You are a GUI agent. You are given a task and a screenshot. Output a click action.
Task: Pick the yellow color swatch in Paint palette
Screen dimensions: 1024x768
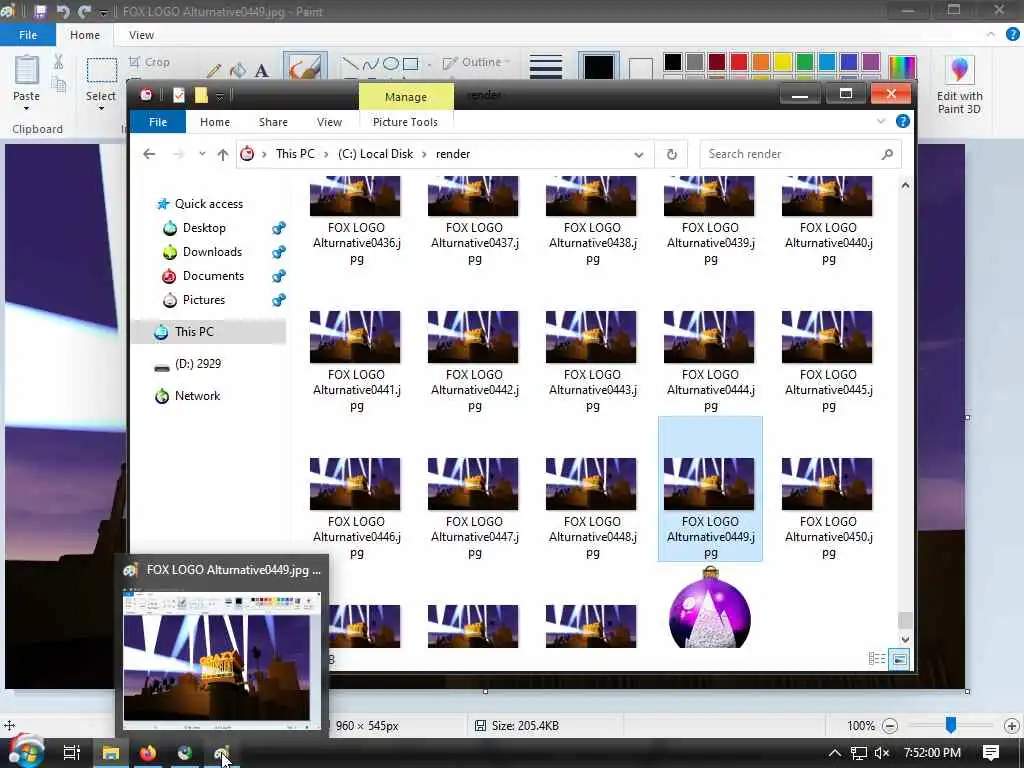pos(783,62)
